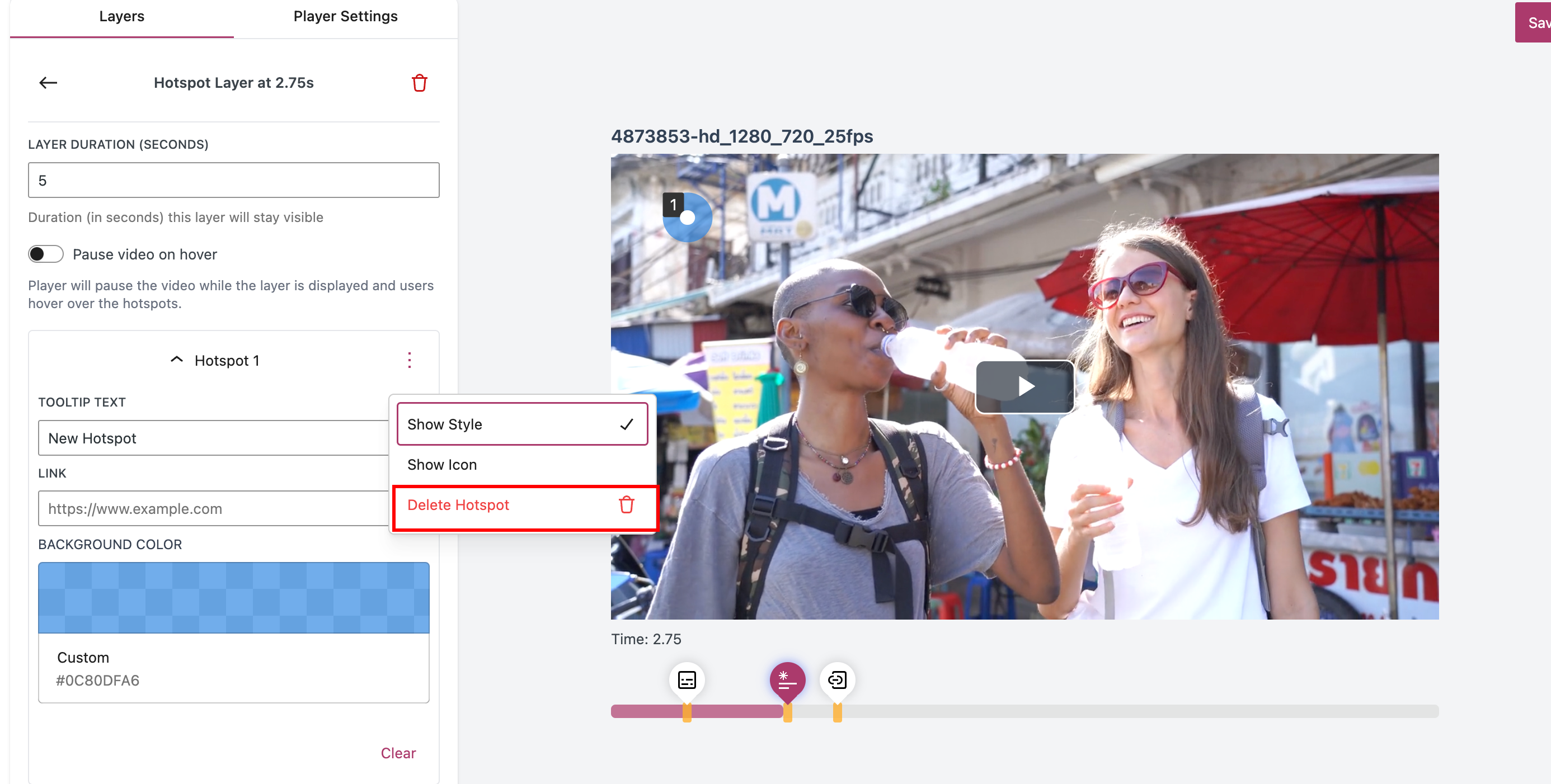This screenshot has width=1551, height=784.
Task: Click the CTA layer marker icon
Action: click(x=837, y=681)
